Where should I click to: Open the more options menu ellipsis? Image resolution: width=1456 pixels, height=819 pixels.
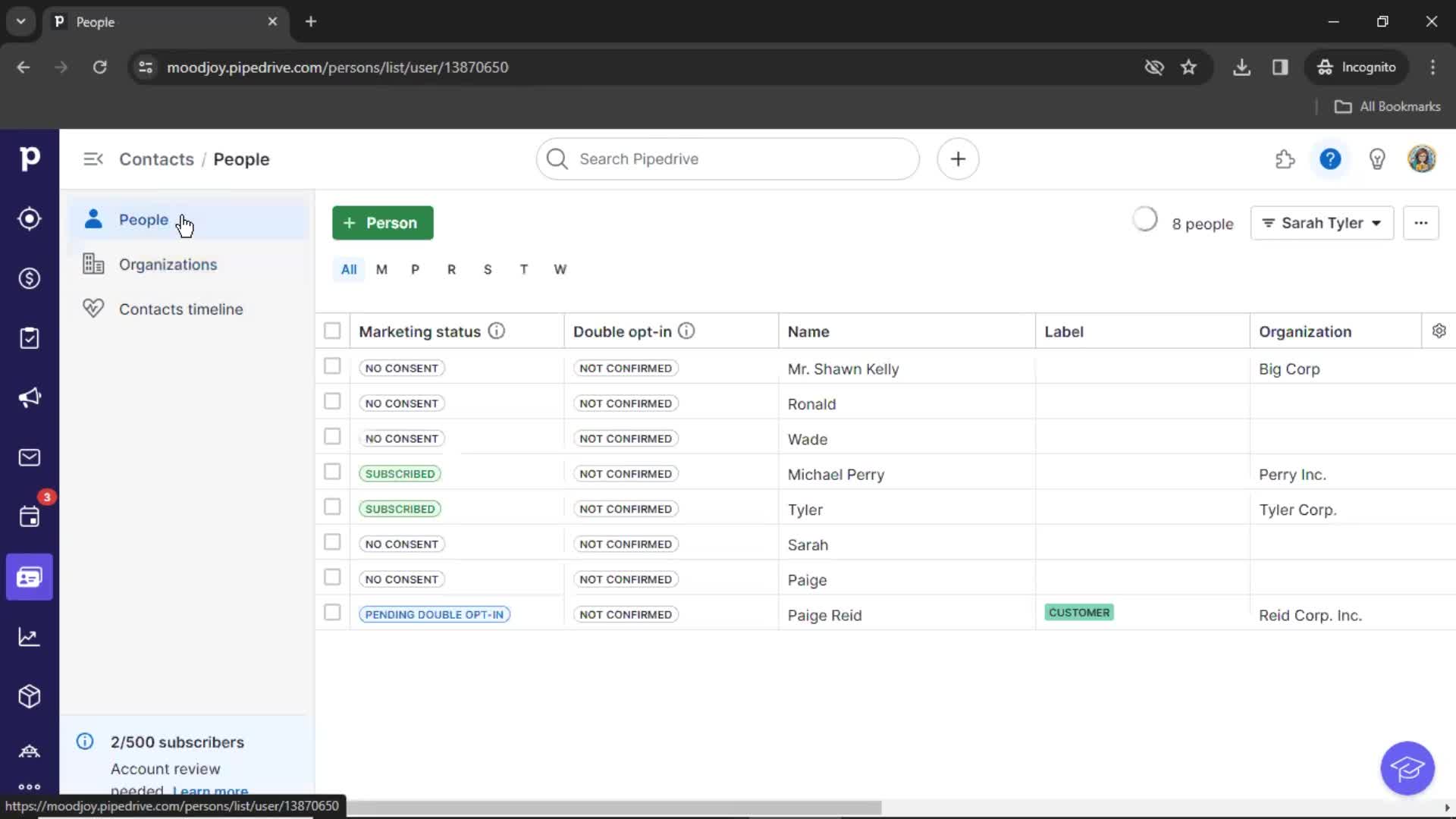point(1421,222)
